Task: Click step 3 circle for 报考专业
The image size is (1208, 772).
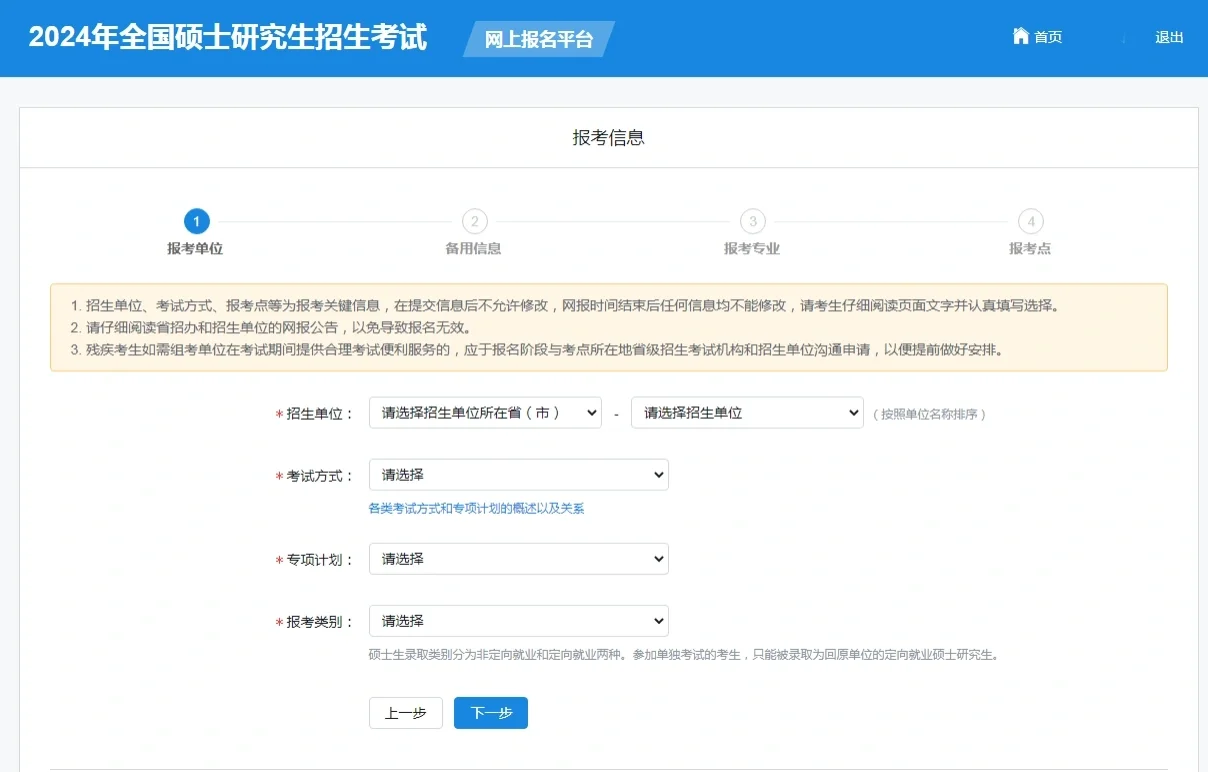Action: point(752,222)
